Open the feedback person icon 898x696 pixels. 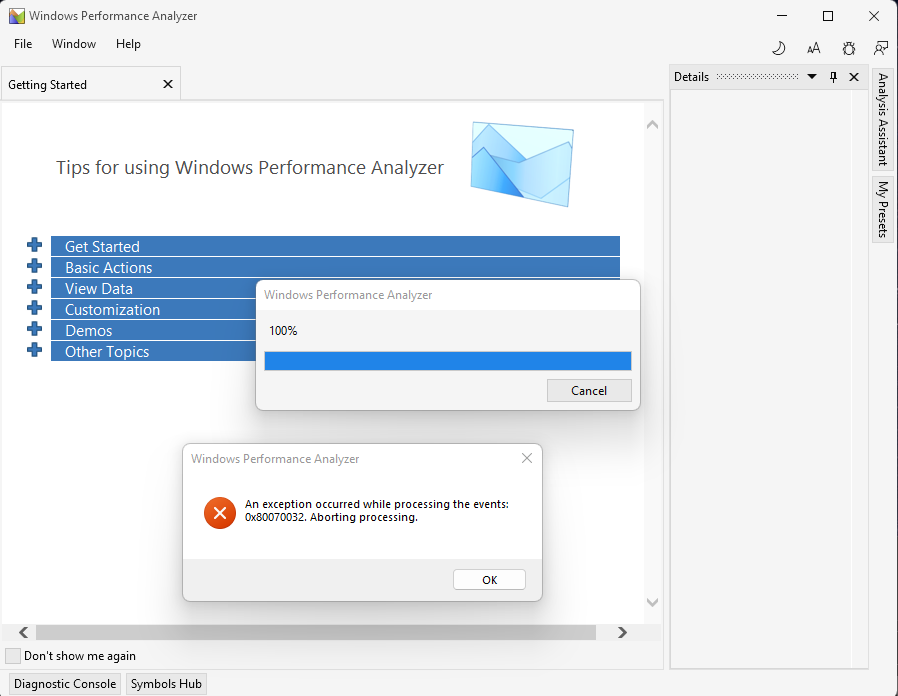[x=881, y=49]
